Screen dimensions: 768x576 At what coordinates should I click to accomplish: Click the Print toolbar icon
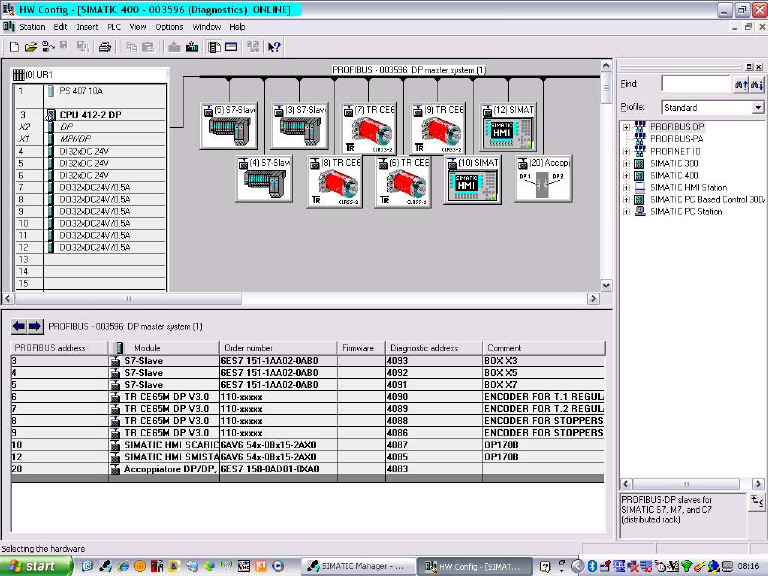[104, 47]
